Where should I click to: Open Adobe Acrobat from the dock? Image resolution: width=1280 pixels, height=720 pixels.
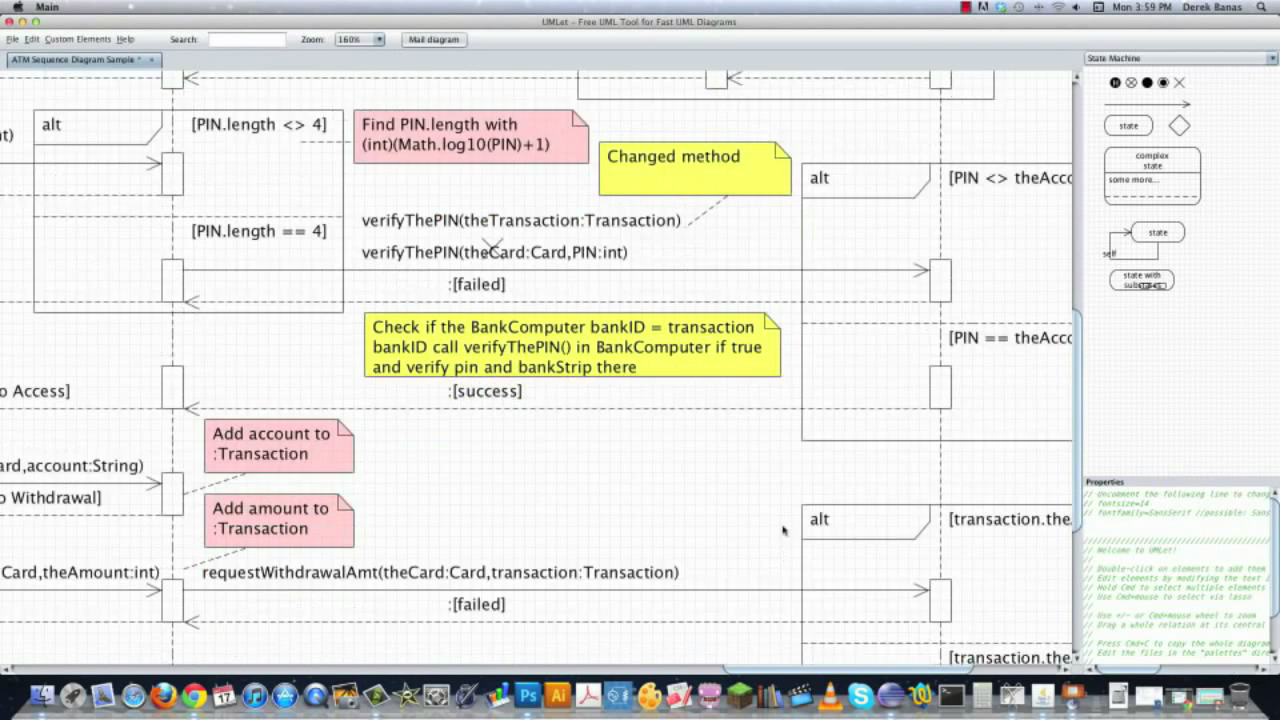point(587,695)
